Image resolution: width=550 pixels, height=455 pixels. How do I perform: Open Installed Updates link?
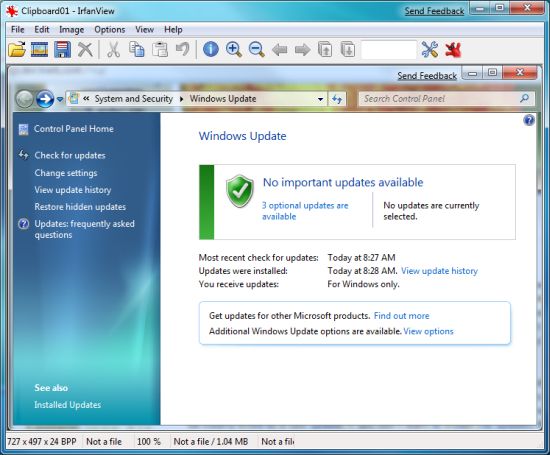67,405
